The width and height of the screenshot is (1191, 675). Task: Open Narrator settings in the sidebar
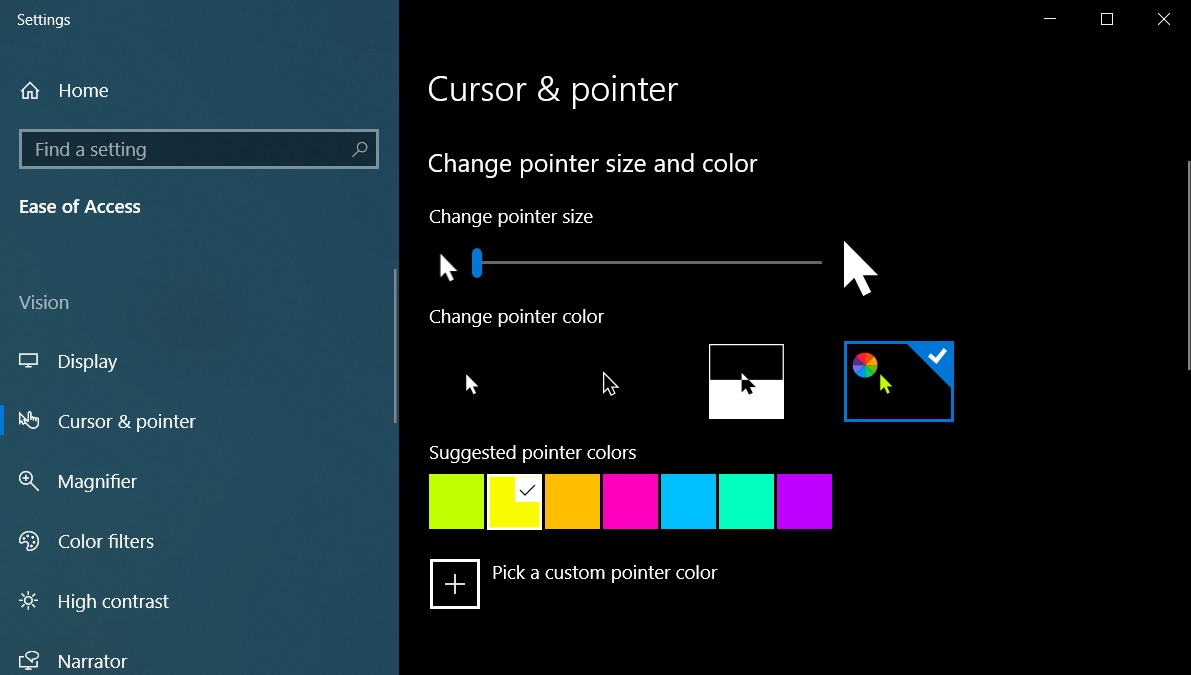(93, 661)
